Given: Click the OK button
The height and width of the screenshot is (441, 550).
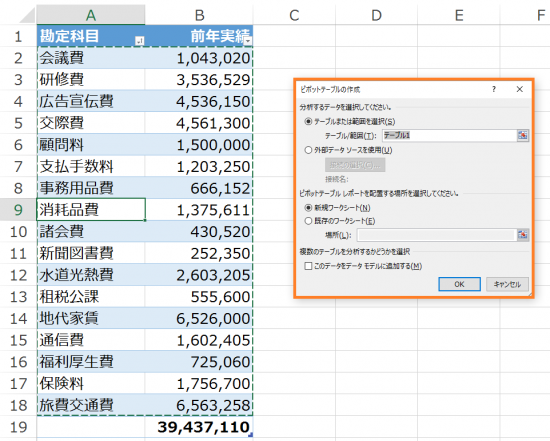Looking at the screenshot, I should tap(459, 284).
